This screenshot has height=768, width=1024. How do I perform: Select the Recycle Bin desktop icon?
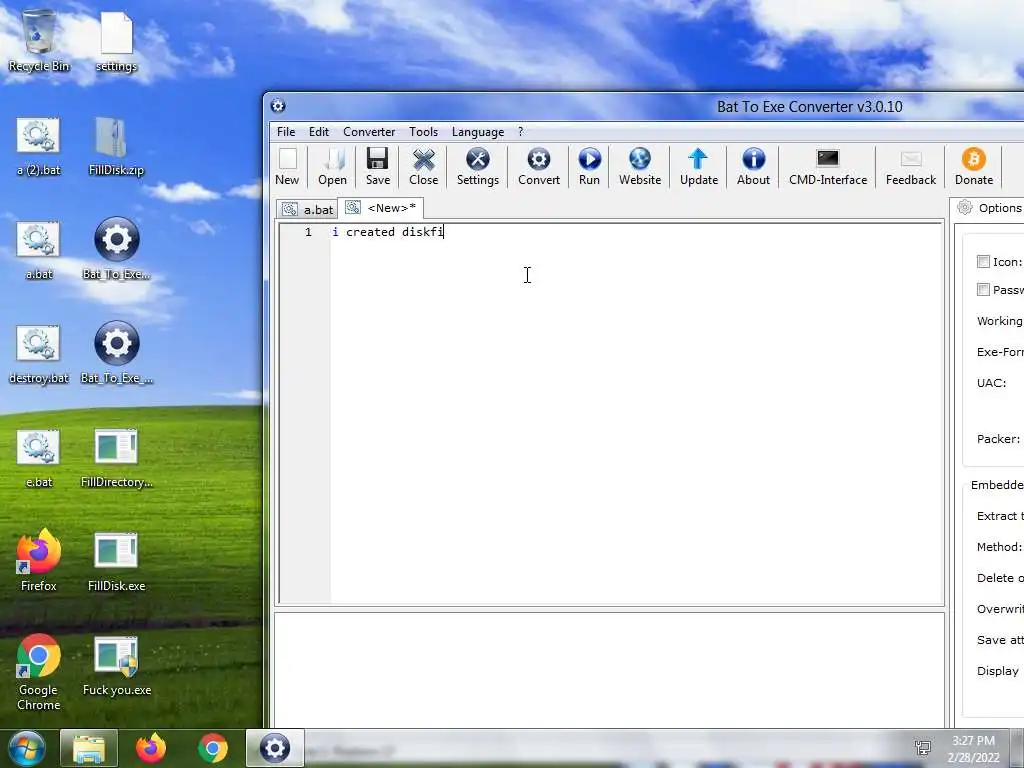[x=39, y=40]
